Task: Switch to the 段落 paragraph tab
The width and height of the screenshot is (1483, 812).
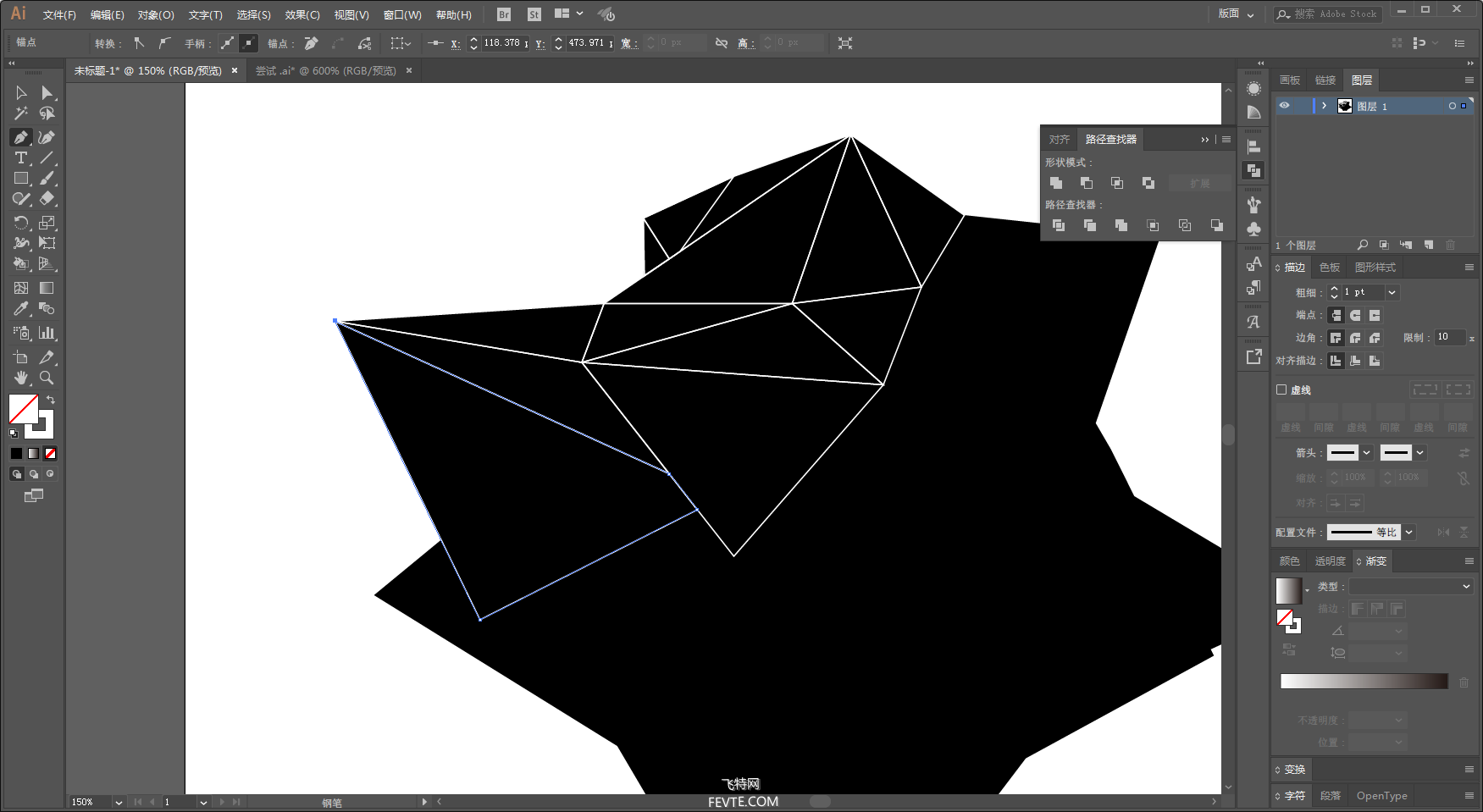Action: pyautogui.click(x=1331, y=796)
